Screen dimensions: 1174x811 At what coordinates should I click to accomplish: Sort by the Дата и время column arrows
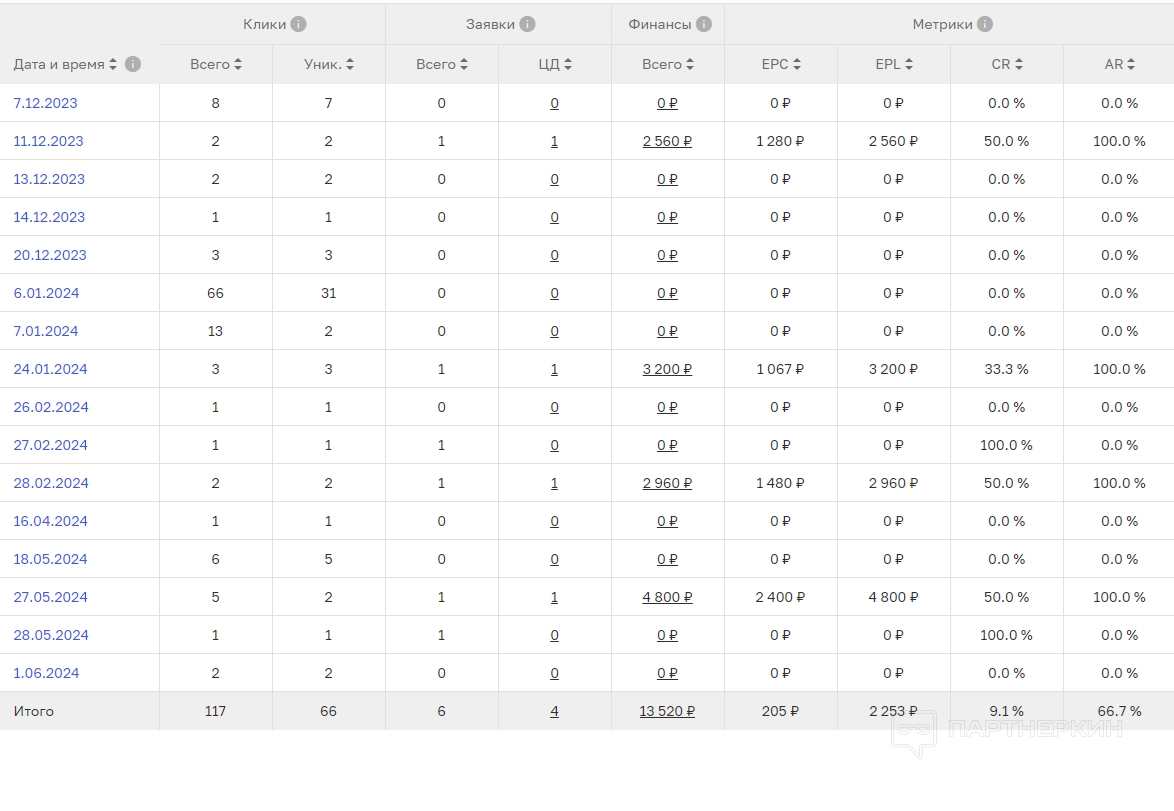coord(113,64)
